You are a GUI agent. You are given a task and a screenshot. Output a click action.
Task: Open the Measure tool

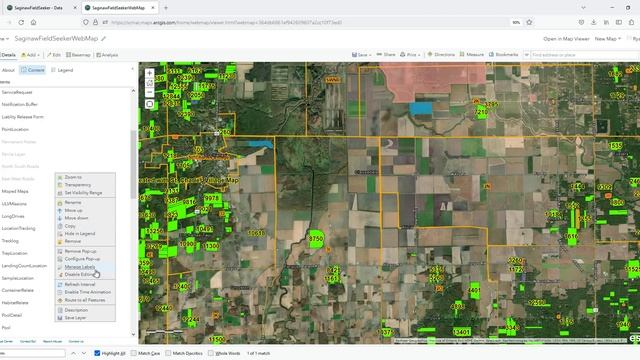(471, 55)
